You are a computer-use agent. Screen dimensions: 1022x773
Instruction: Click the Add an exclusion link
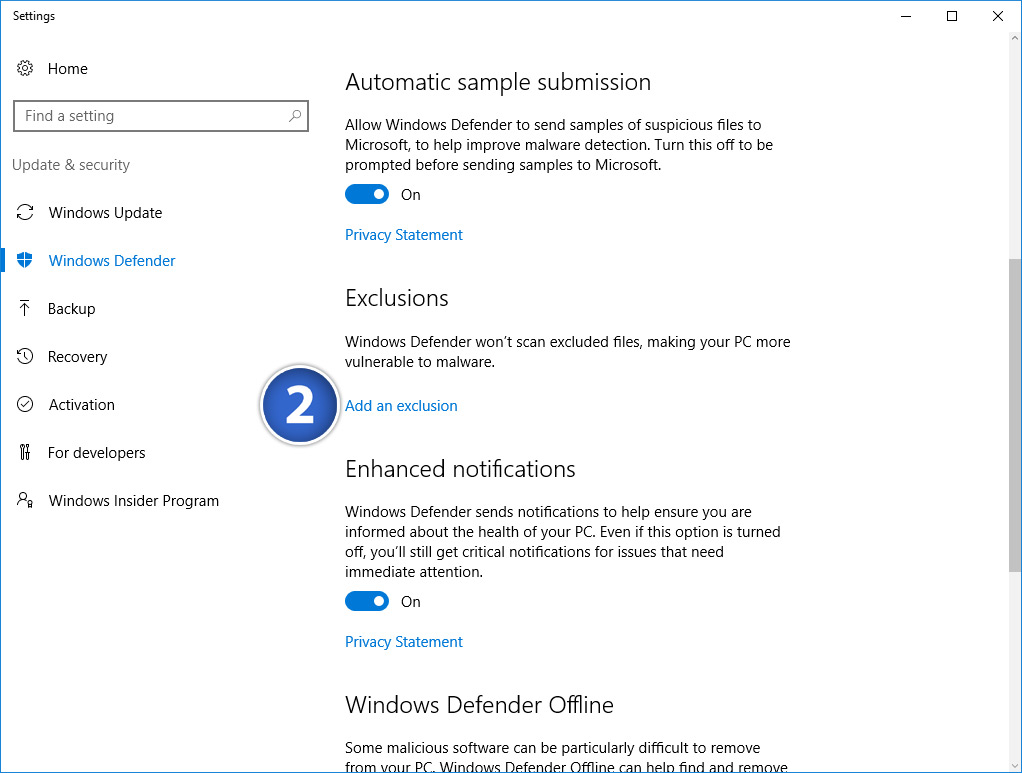[401, 405]
